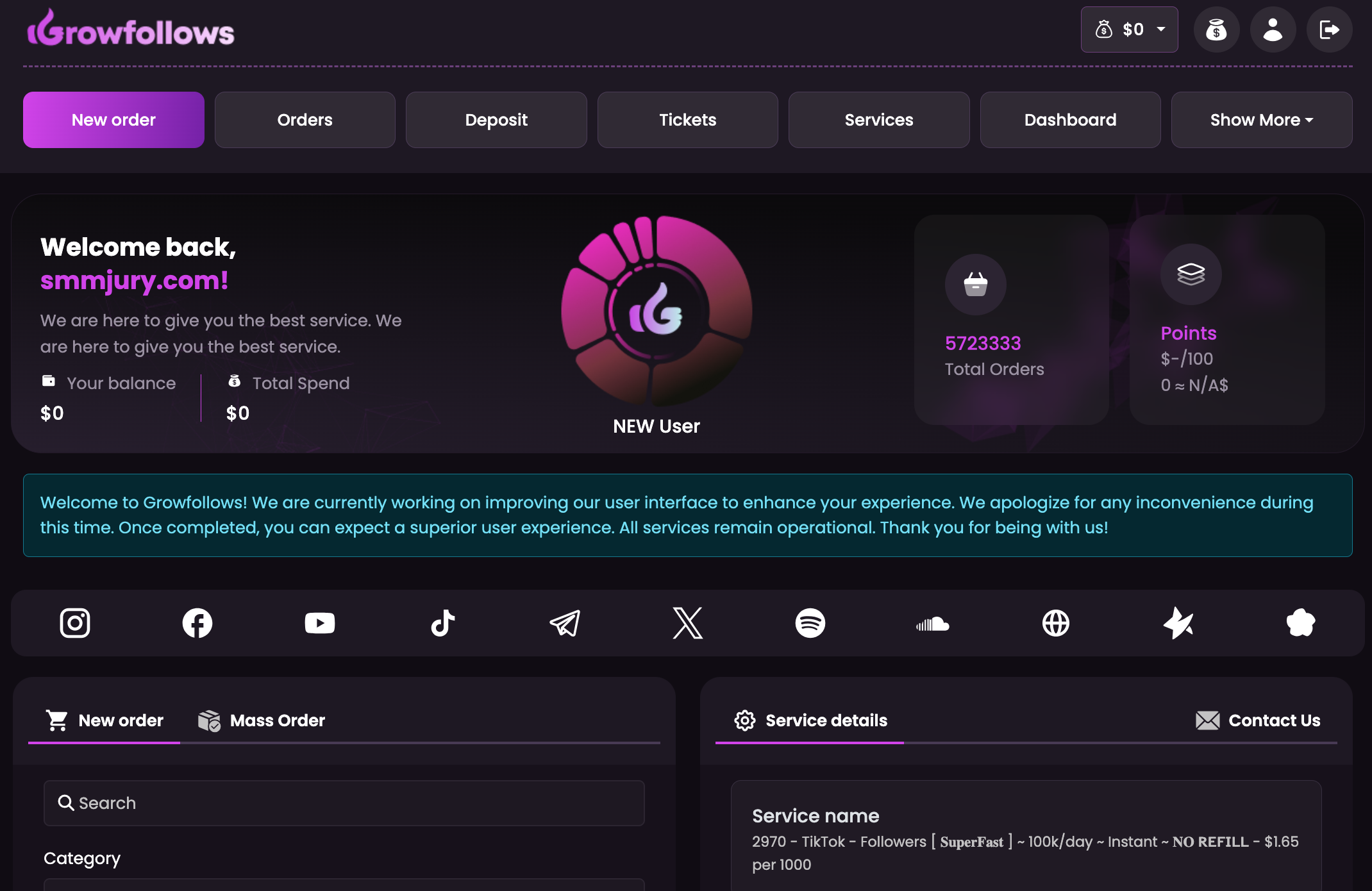Click the money bag icon beside Total Spend
This screenshot has width=1372, height=891.
pyautogui.click(x=235, y=381)
